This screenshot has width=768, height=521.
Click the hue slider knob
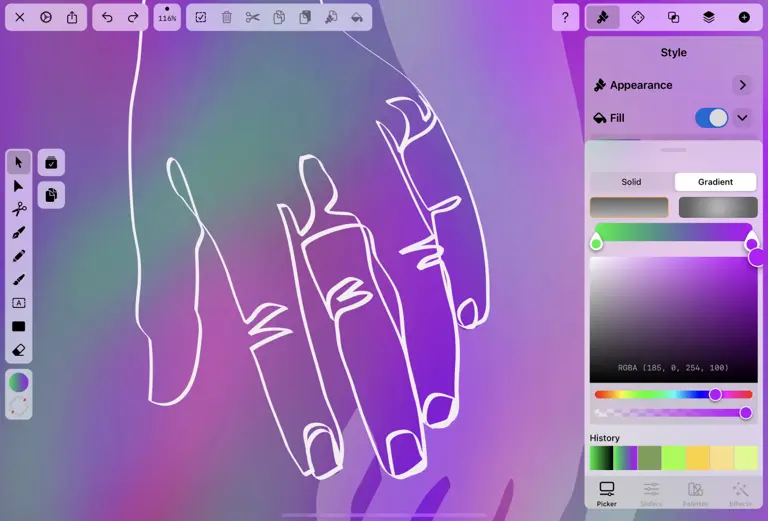715,395
